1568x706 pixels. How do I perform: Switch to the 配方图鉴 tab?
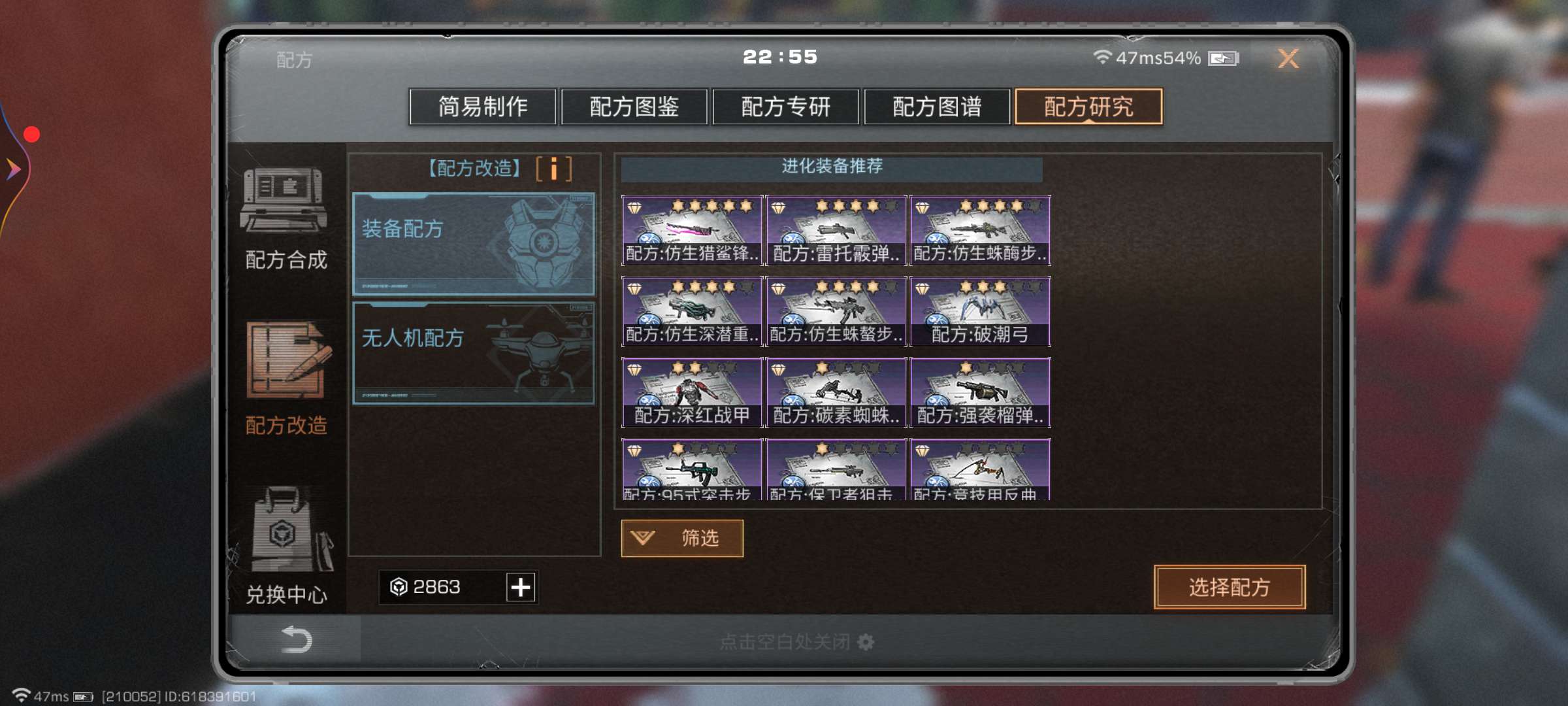coord(634,107)
